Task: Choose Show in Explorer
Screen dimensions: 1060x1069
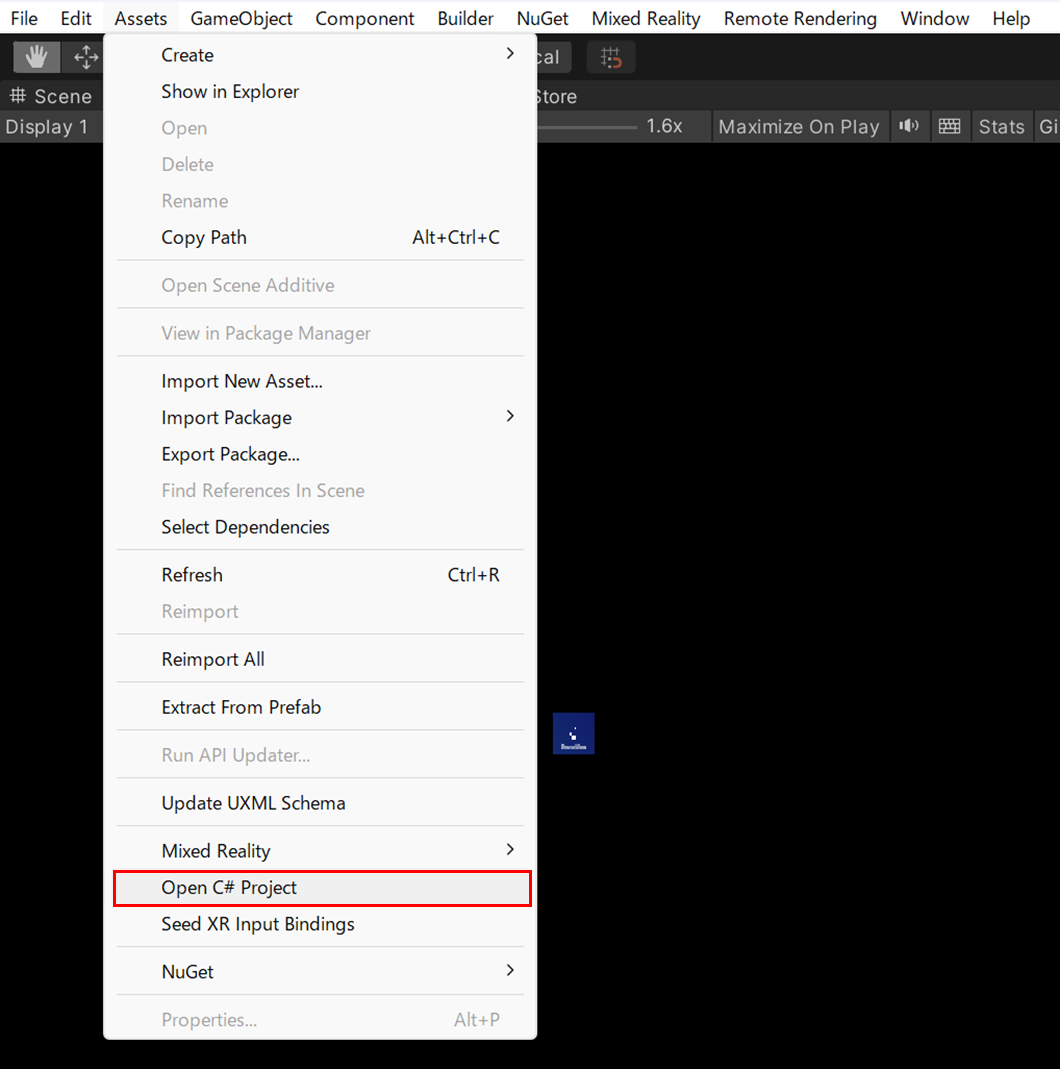Action: click(320, 91)
